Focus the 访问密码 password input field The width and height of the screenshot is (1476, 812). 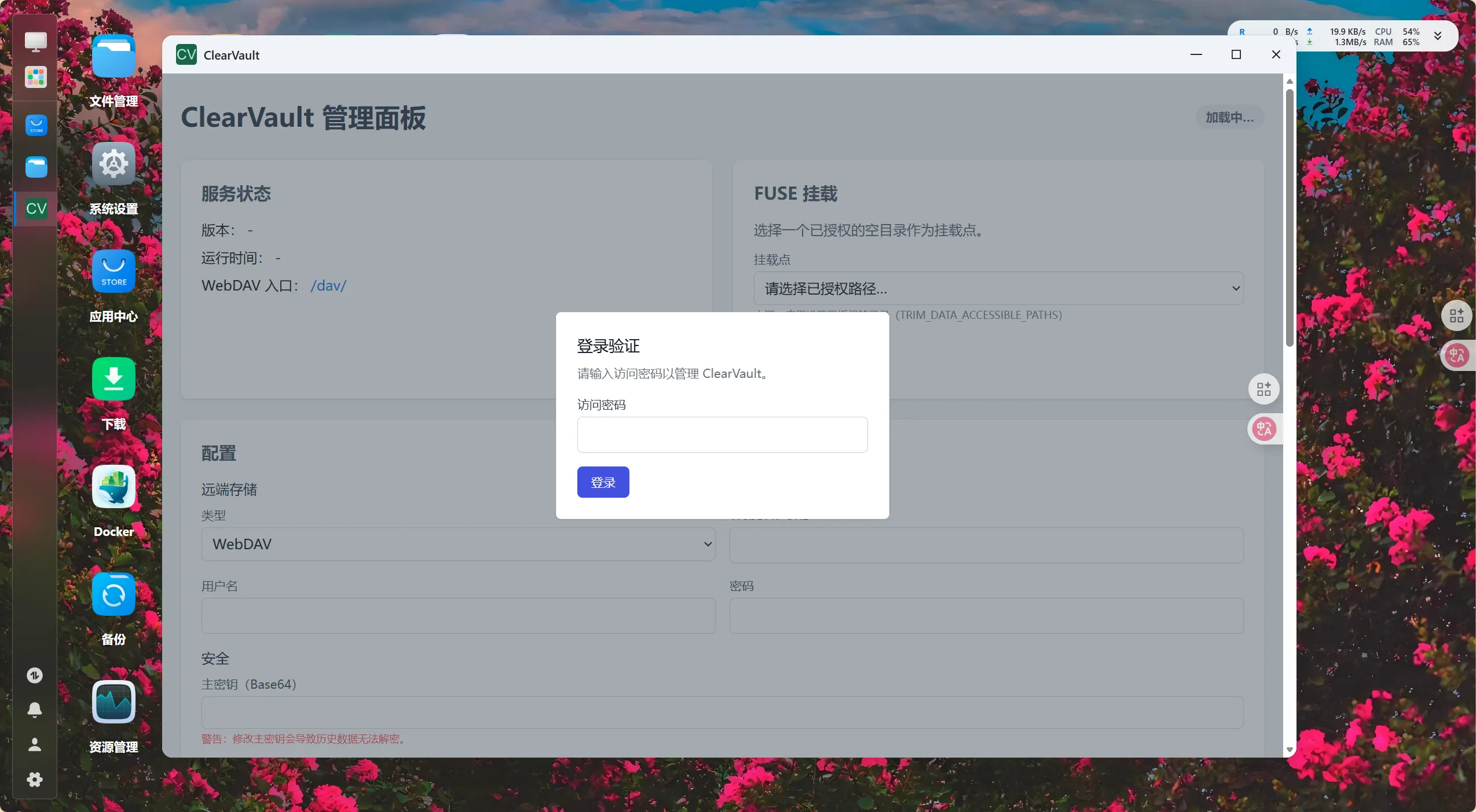click(722, 435)
